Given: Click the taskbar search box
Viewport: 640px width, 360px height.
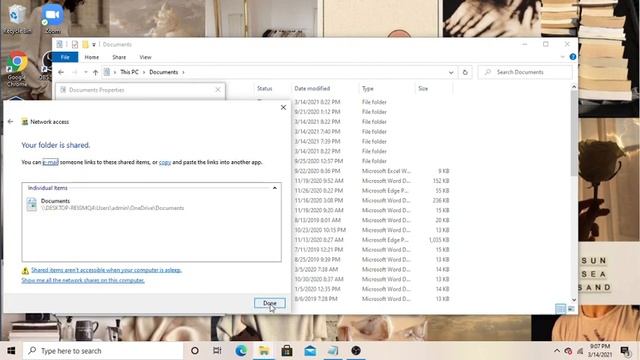Looking at the screenshot, I should 103,351.
